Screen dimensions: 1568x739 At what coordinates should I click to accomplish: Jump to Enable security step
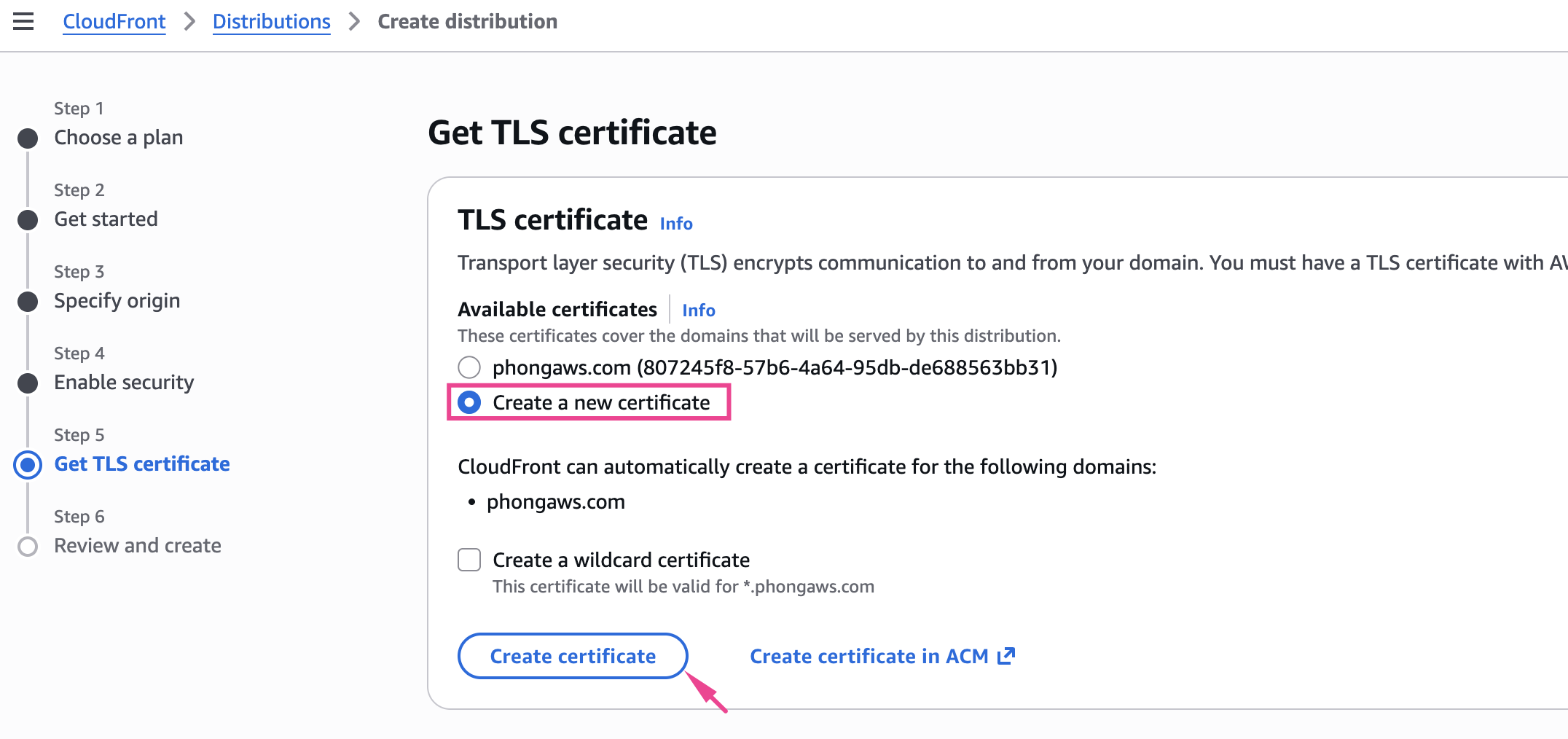[x=125, y=383]
